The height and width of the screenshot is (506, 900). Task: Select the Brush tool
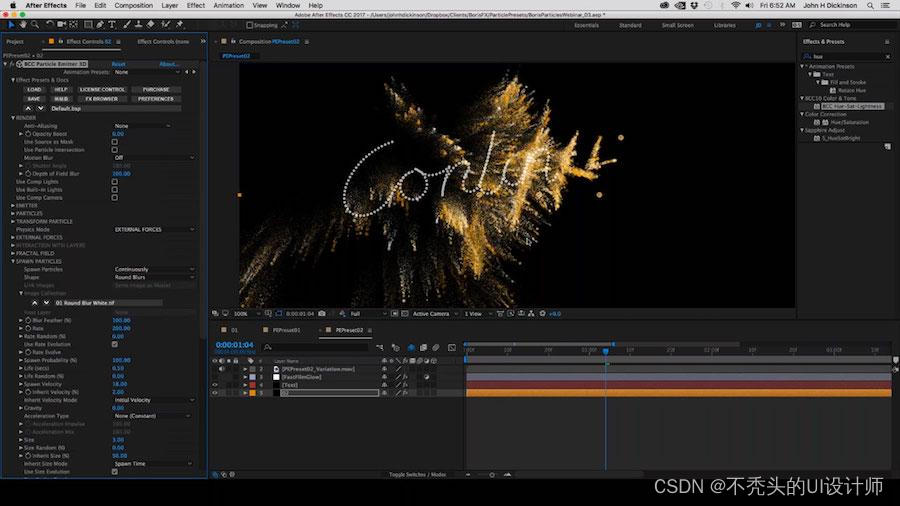click(x=127, y=25)
